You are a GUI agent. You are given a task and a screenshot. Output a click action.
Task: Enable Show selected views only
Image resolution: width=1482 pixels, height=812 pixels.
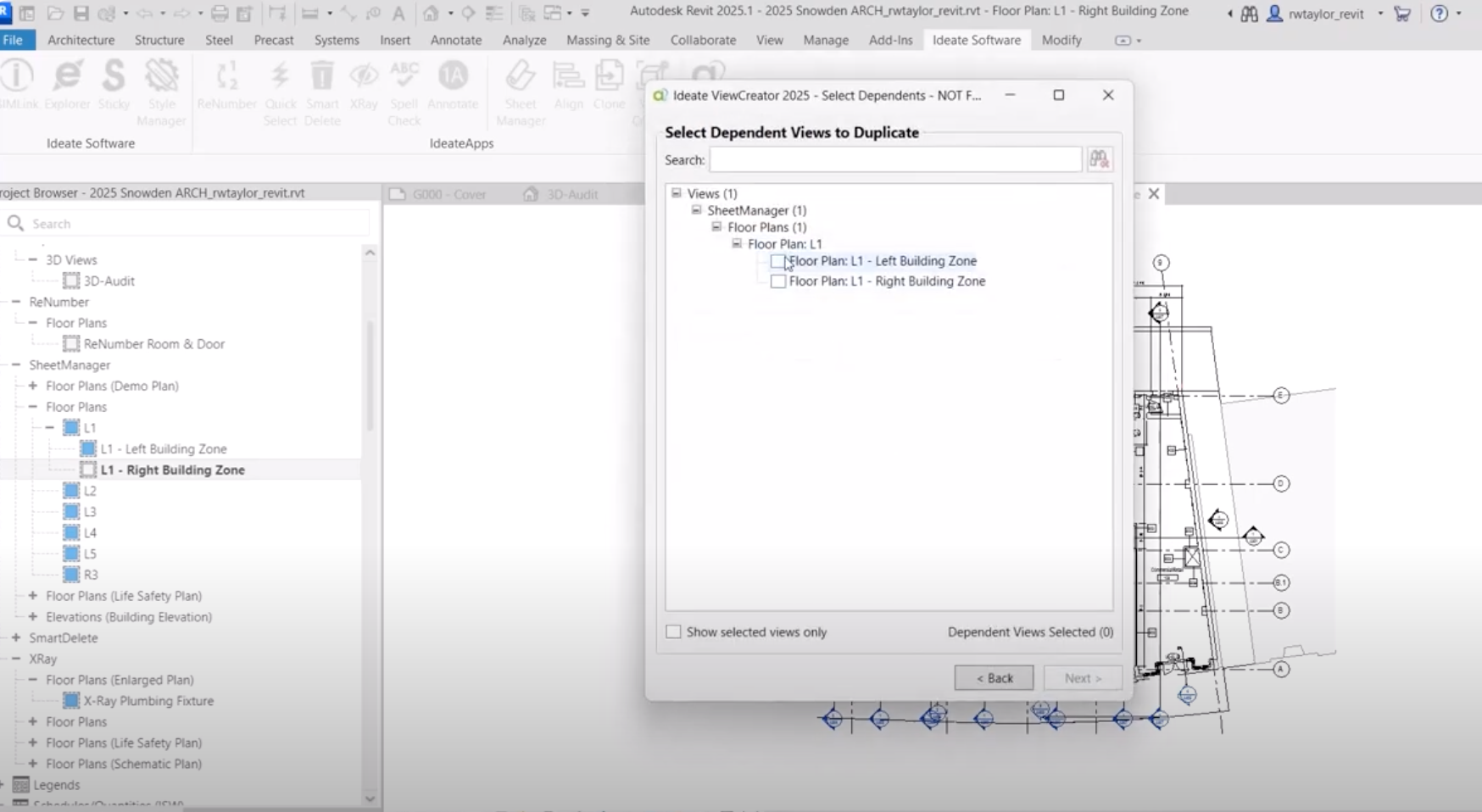[x=673, y=631]
